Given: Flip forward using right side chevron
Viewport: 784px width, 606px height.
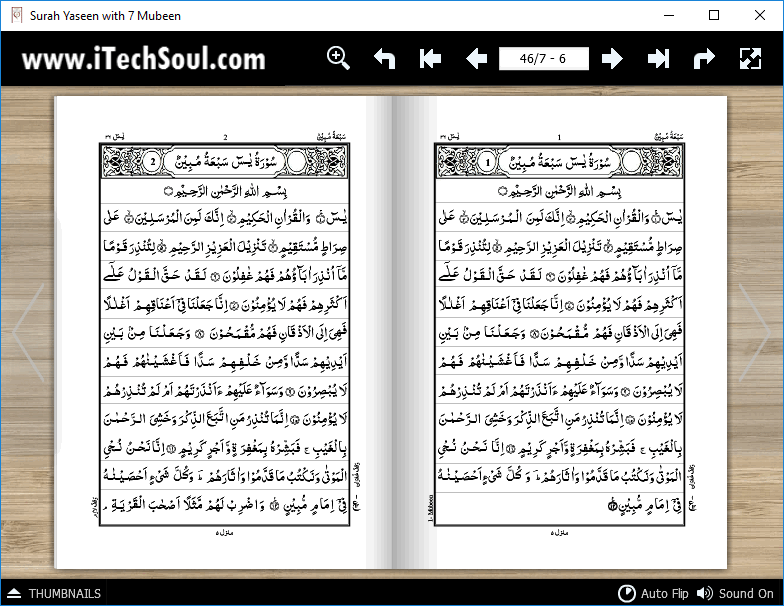Looking at the screenshot, I should point(754,332).
